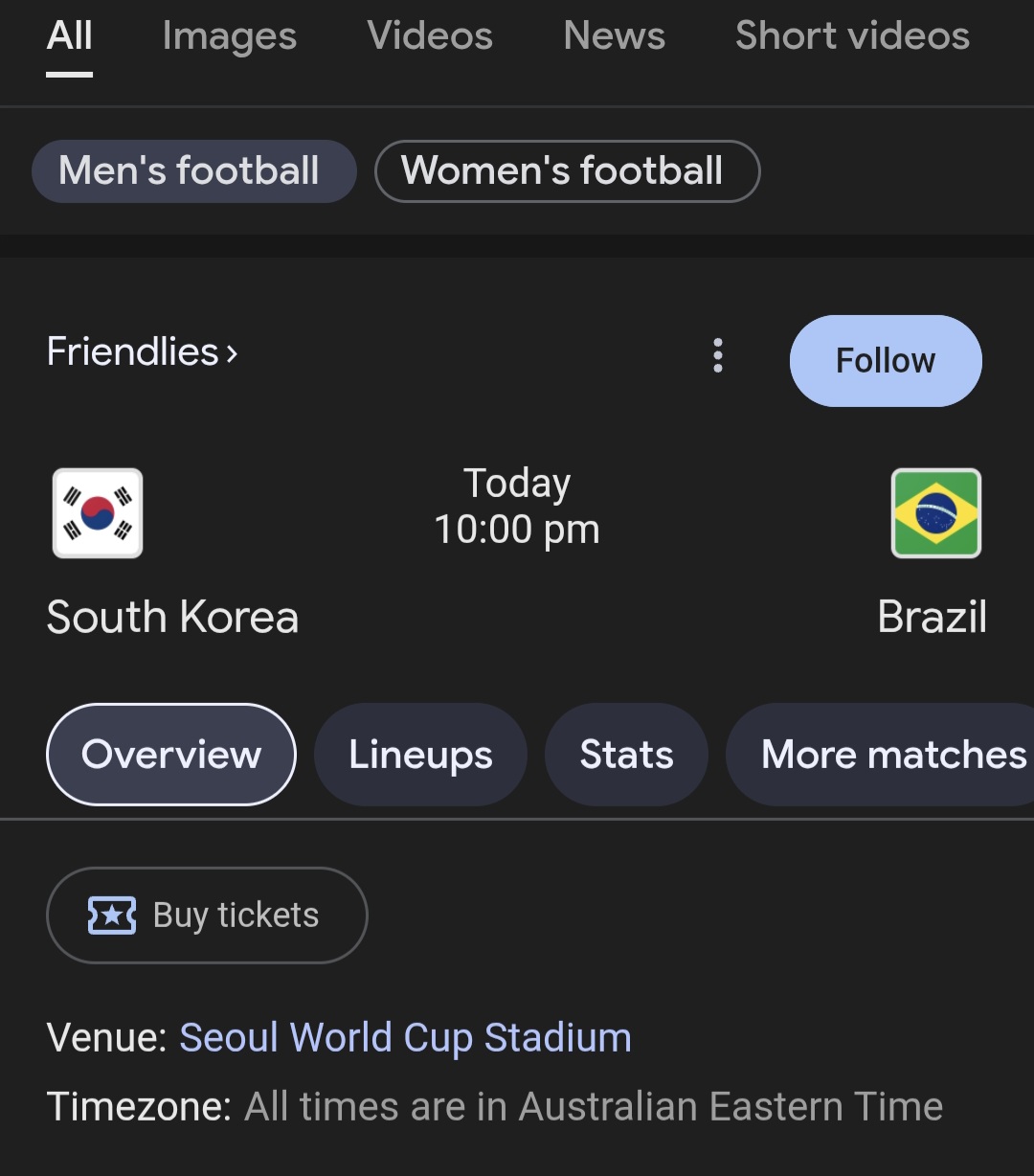Screen dimensions: 1034x1176
Task: Tap the Brazil flag icon
Action: [x=935, y=513]
